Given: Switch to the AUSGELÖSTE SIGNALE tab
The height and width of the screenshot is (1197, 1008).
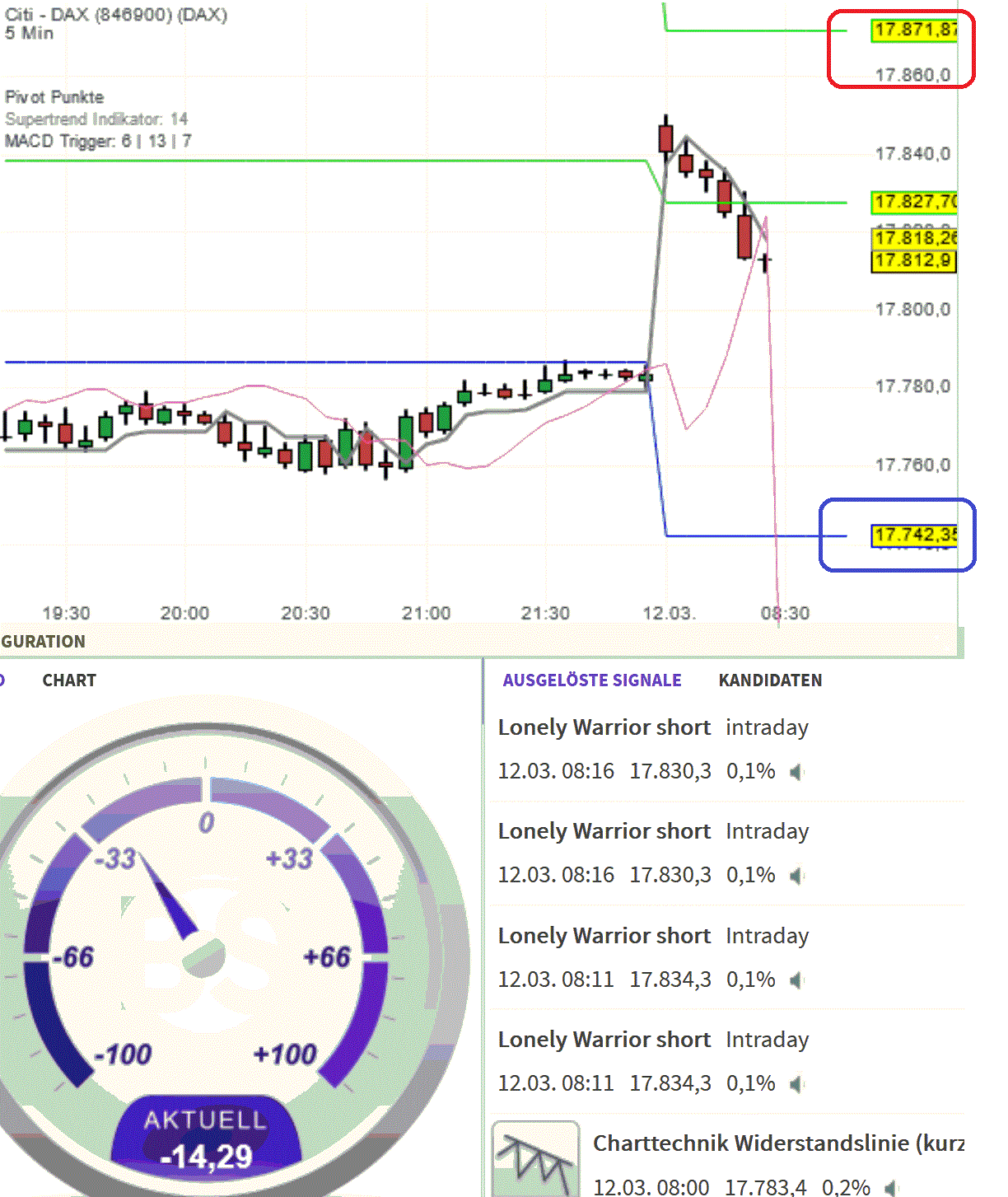Looking at the screenshot, I should [591, 680].
